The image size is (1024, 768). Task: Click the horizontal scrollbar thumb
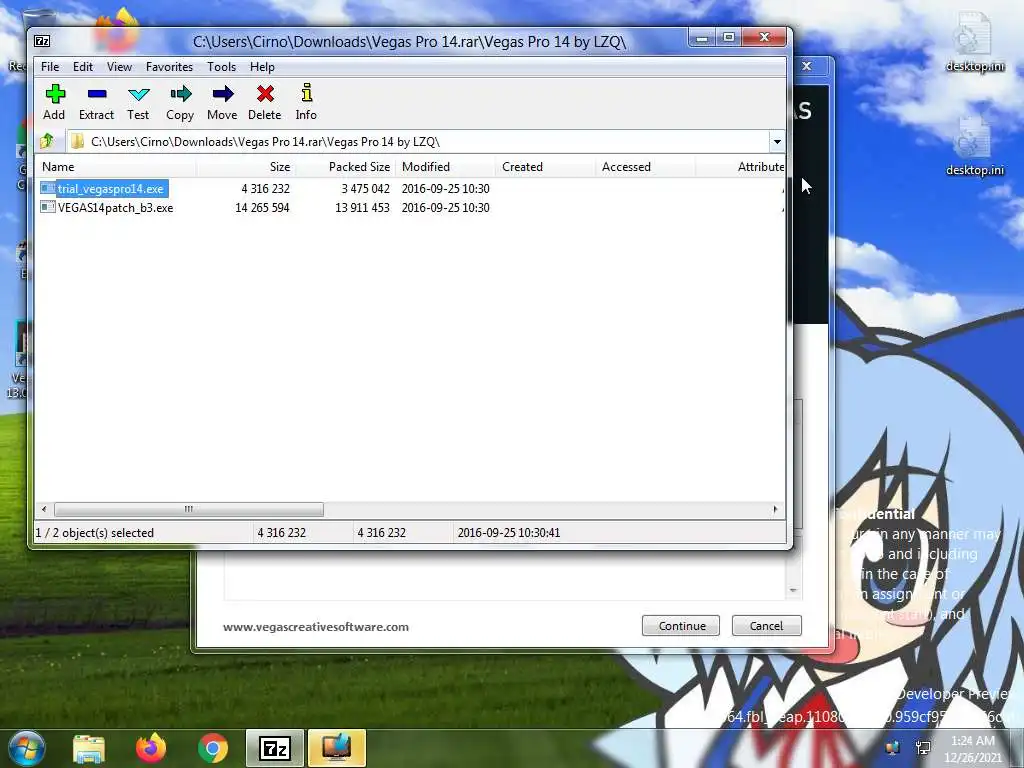point(189,509)
